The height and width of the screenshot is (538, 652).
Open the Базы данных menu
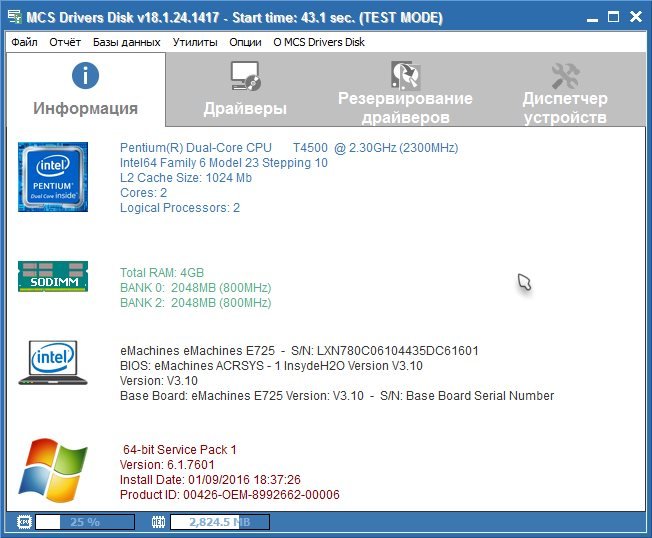[x=126, y=42]
